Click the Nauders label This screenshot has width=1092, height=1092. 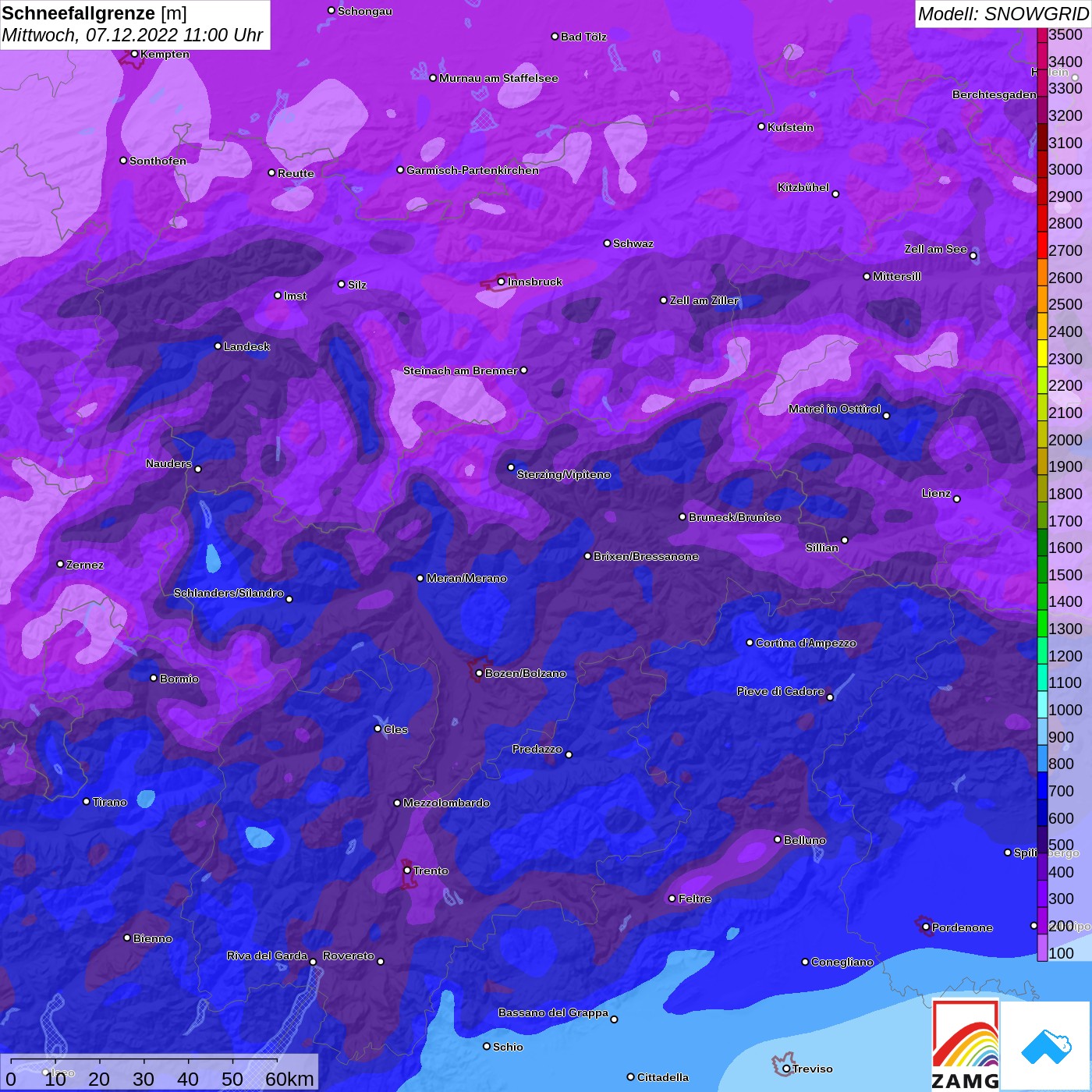168,463
